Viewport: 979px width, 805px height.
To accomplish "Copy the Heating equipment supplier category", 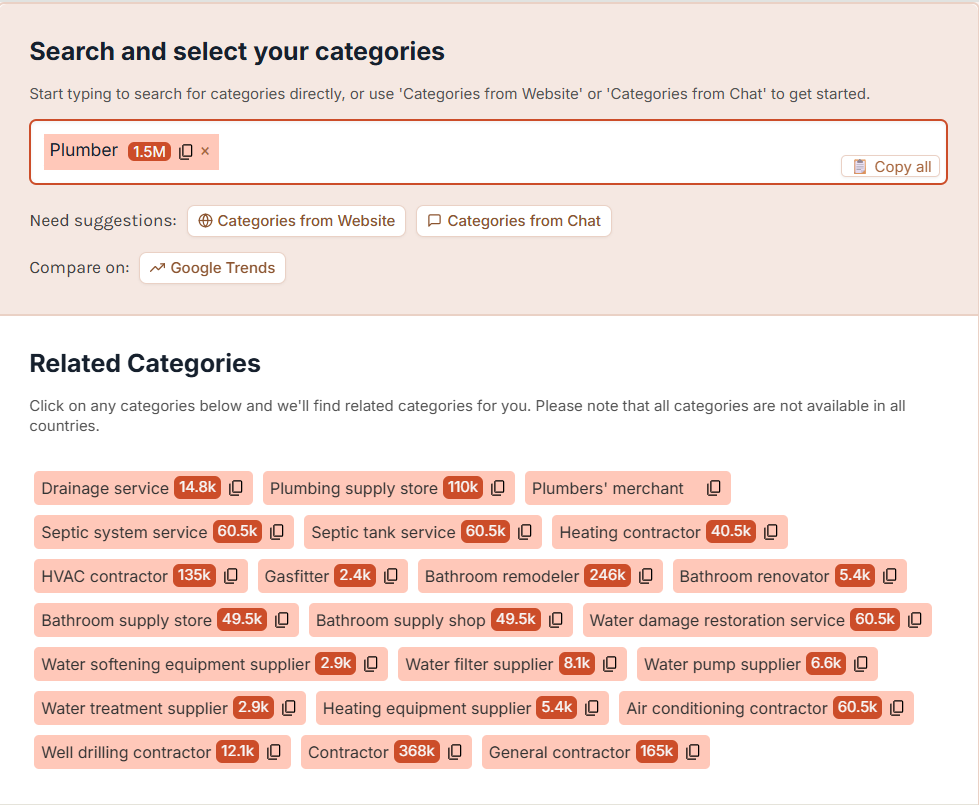I will [592, 708].
